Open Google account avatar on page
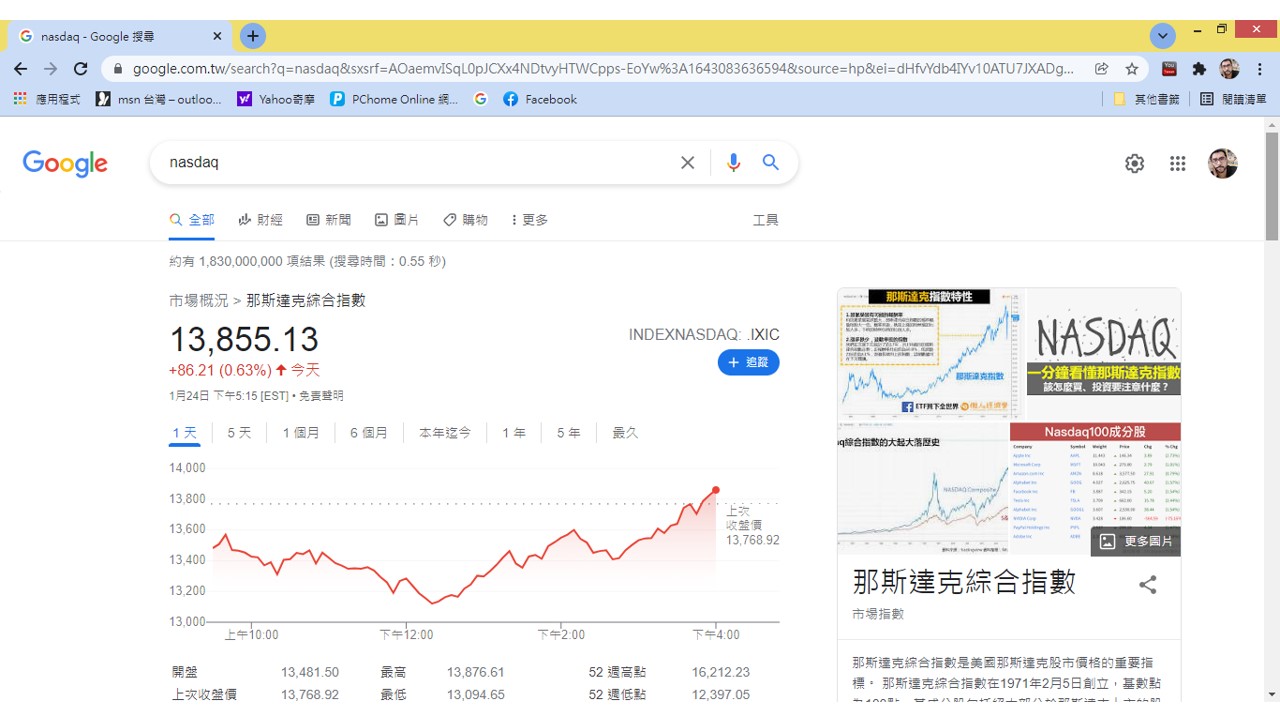The width and height of the screenshot is (1280, 720). tap(1222, 163)
